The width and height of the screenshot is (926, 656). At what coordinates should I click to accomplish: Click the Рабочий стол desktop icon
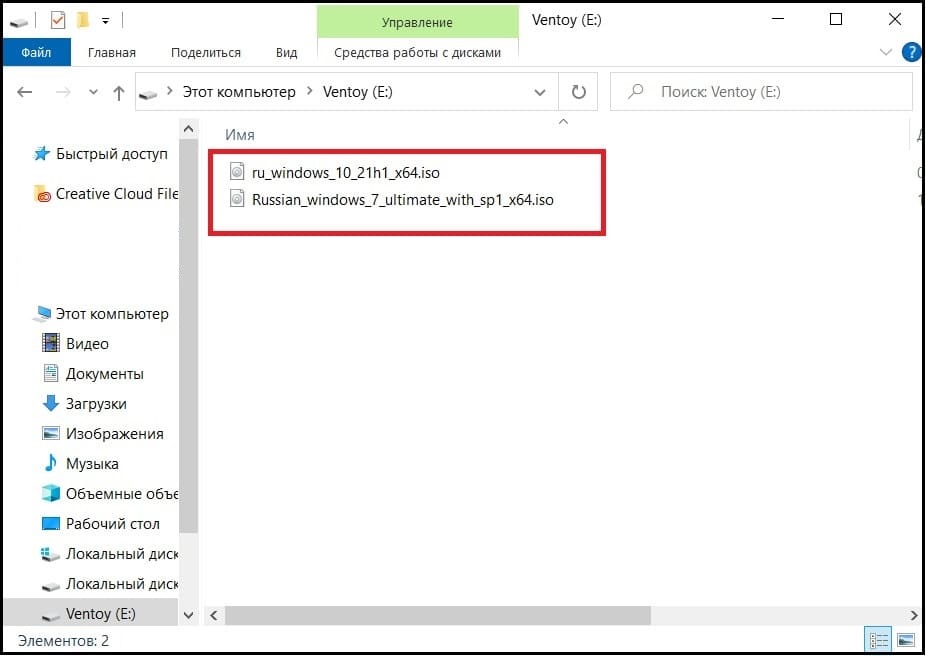tap(51, 524)
